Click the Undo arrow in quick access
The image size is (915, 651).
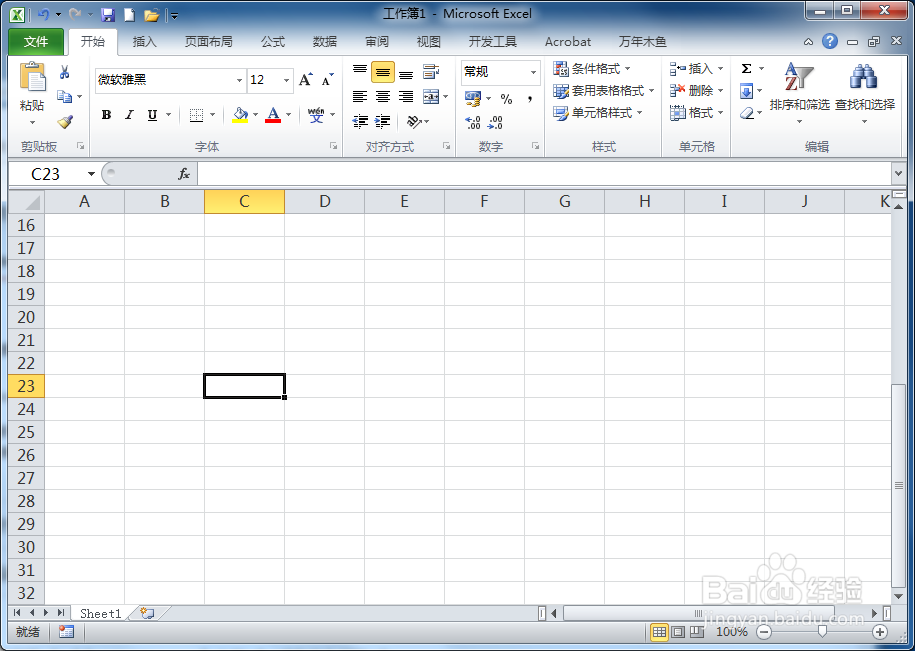[x=43, y=15]
